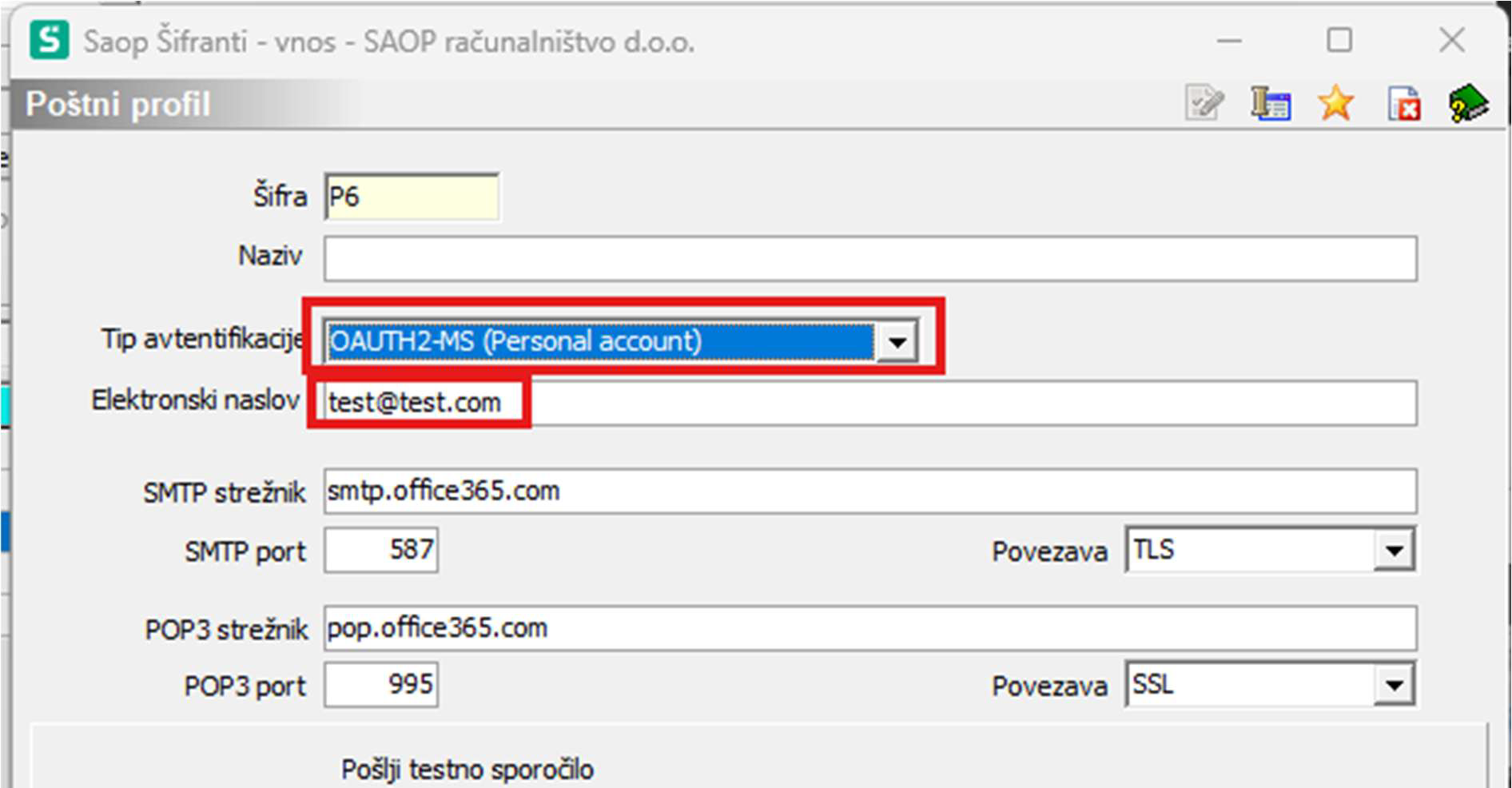1512x788 pixels.
Task: Click the Povezava label beside TLS
Action: (1049, 551)
